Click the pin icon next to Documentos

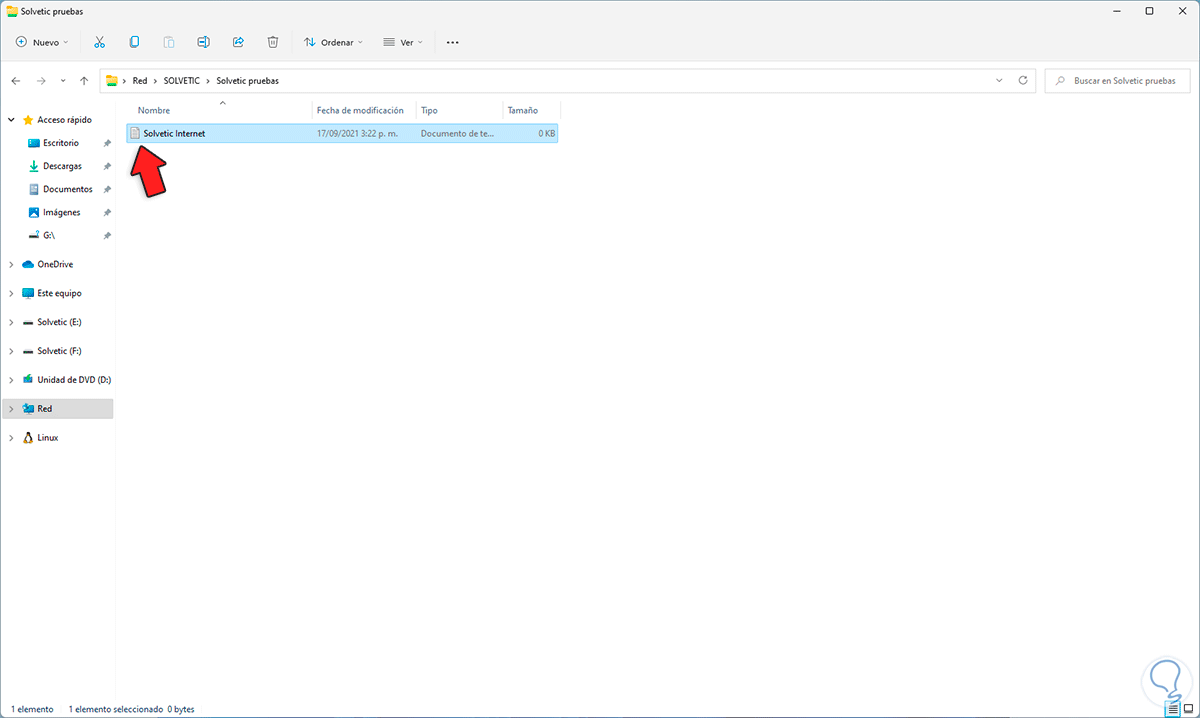coord(107,189)
